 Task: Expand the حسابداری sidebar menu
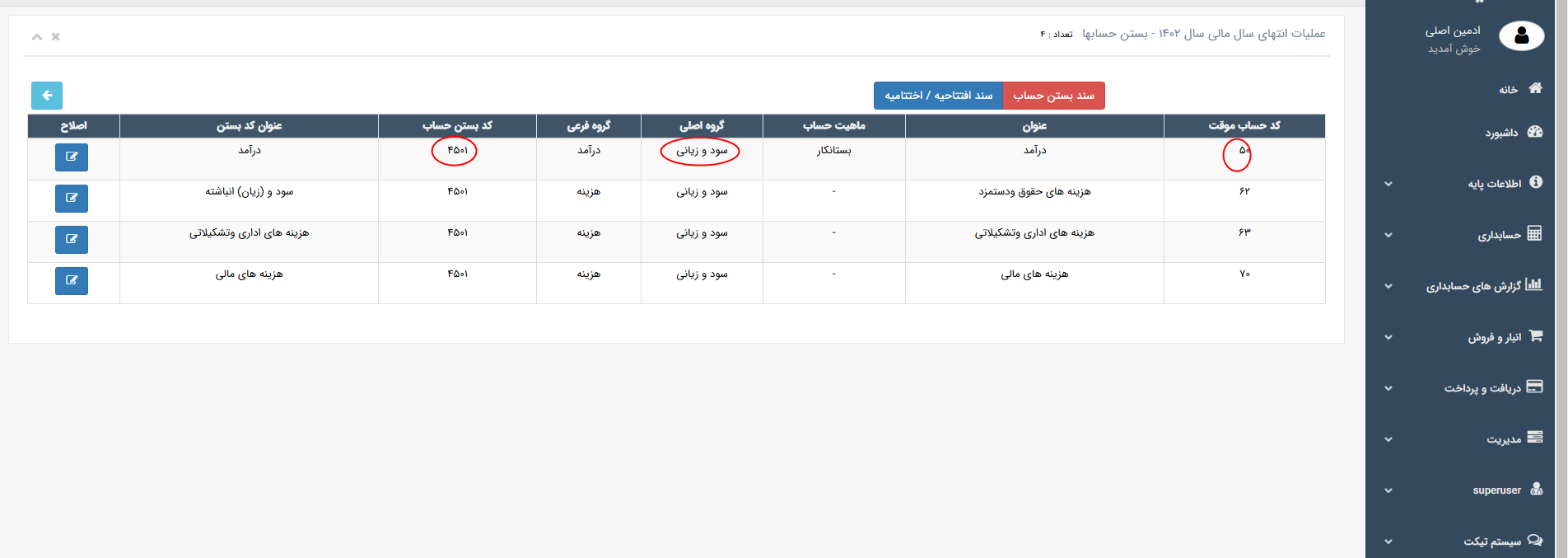pos(1499,235)
